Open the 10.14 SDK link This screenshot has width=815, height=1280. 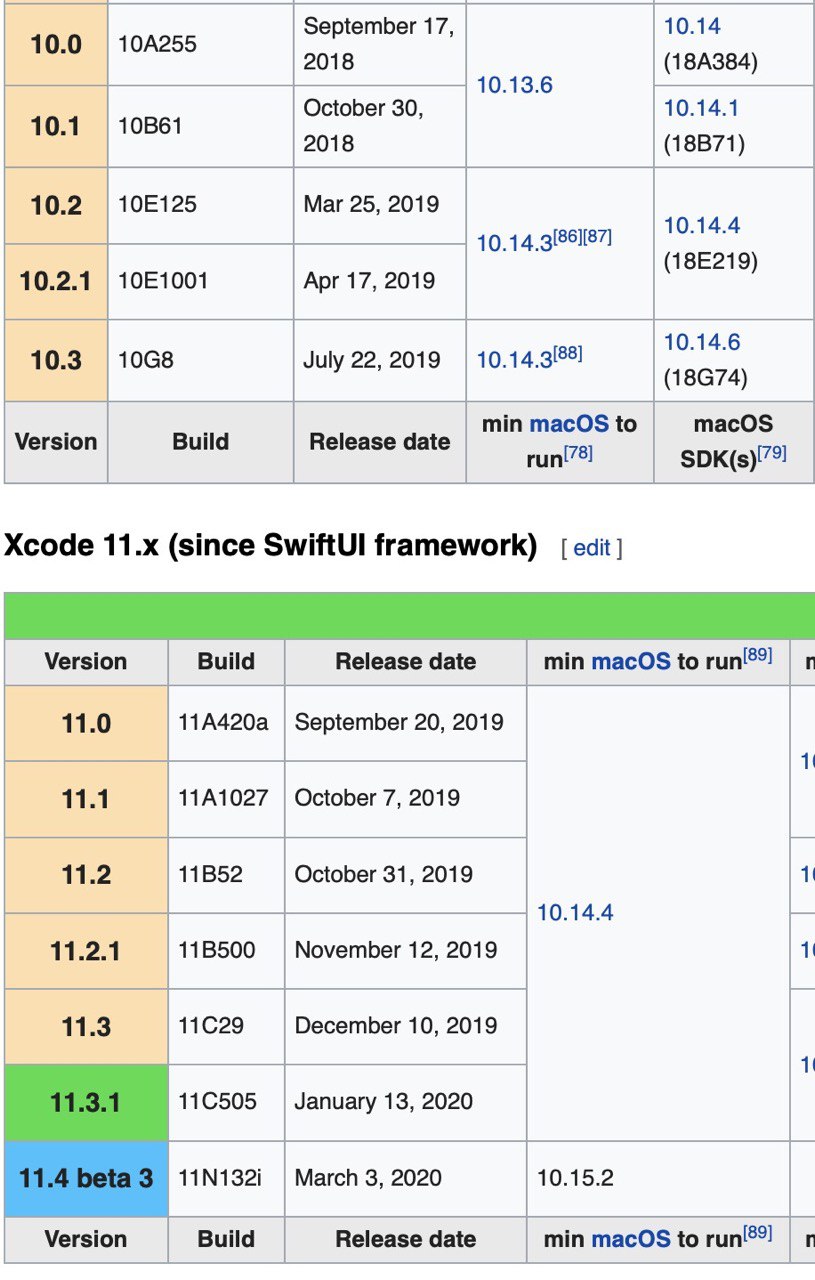[x=692, y=27]
